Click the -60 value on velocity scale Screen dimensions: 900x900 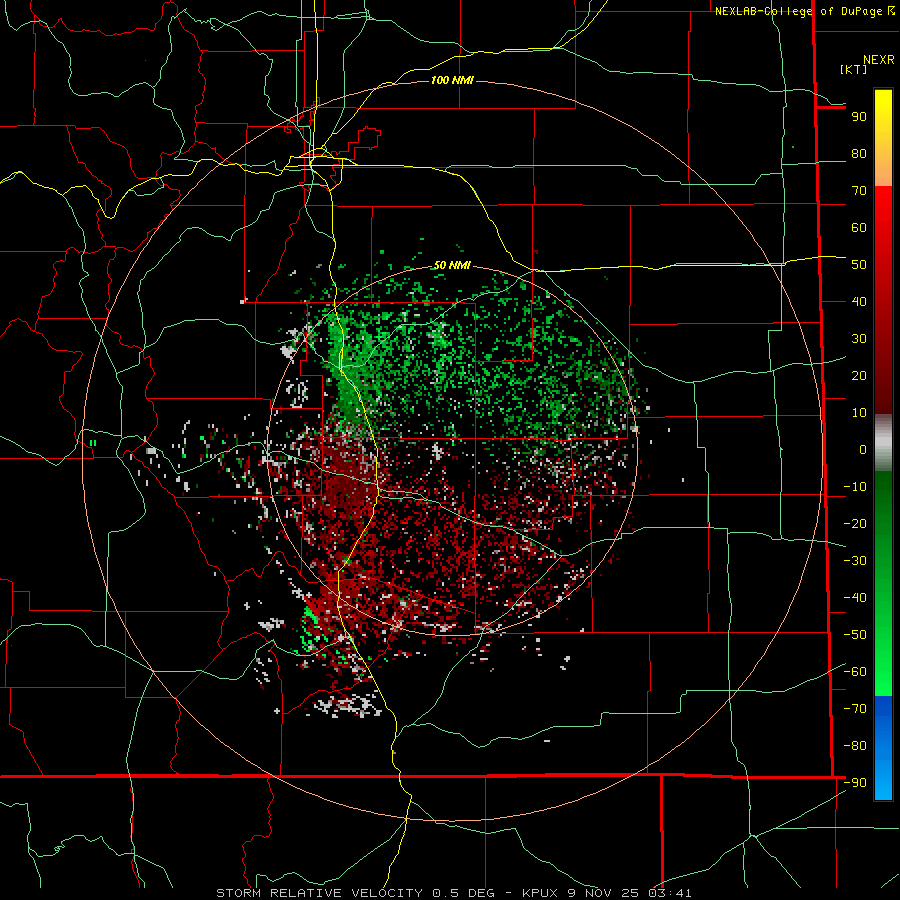[855, 672]
